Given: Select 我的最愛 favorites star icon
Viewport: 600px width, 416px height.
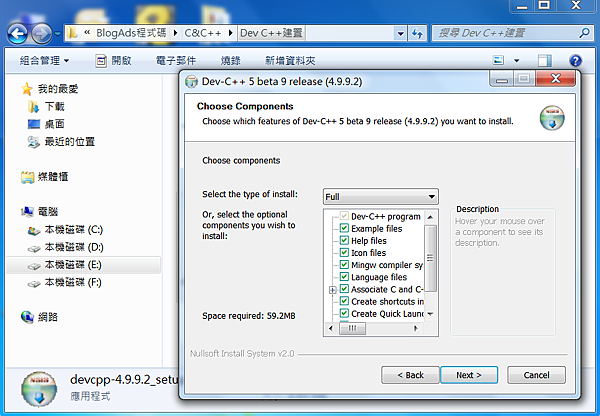Looking at the screenshot, I should point(27,89).
